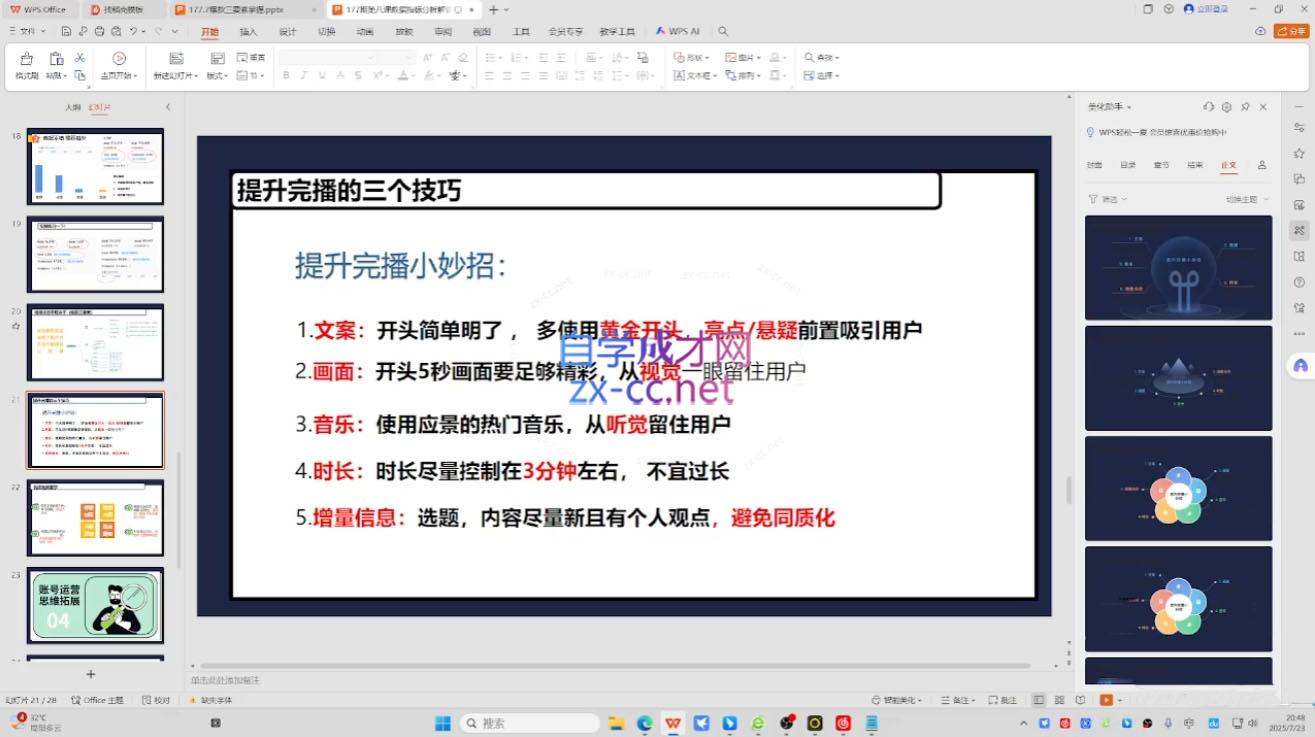Collapse the slide thumbnail panel
The height and width of the screenshot is (737, 1315).
[x=168, y=107]
